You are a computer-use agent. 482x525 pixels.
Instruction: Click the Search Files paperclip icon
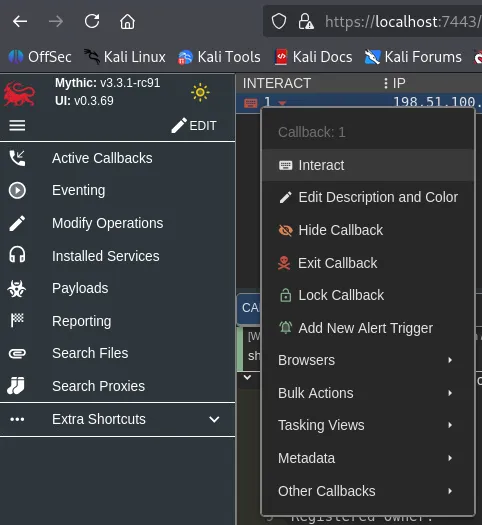(17, 354)
